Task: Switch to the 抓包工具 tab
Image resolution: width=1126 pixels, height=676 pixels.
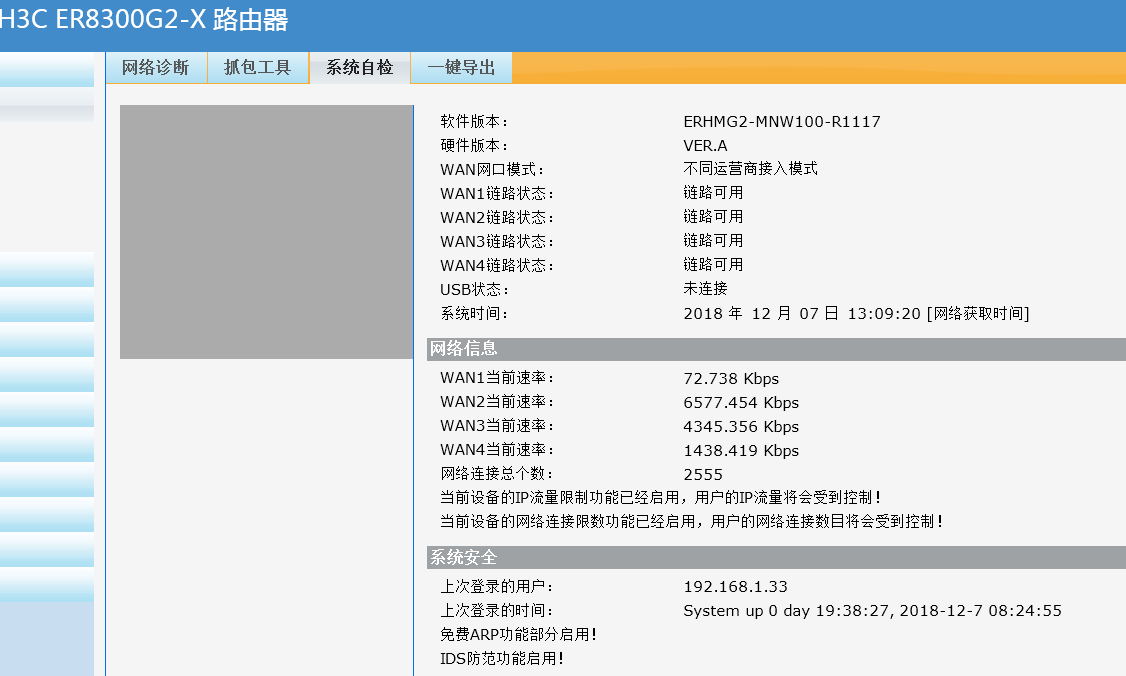Action: tap(258, 68)
